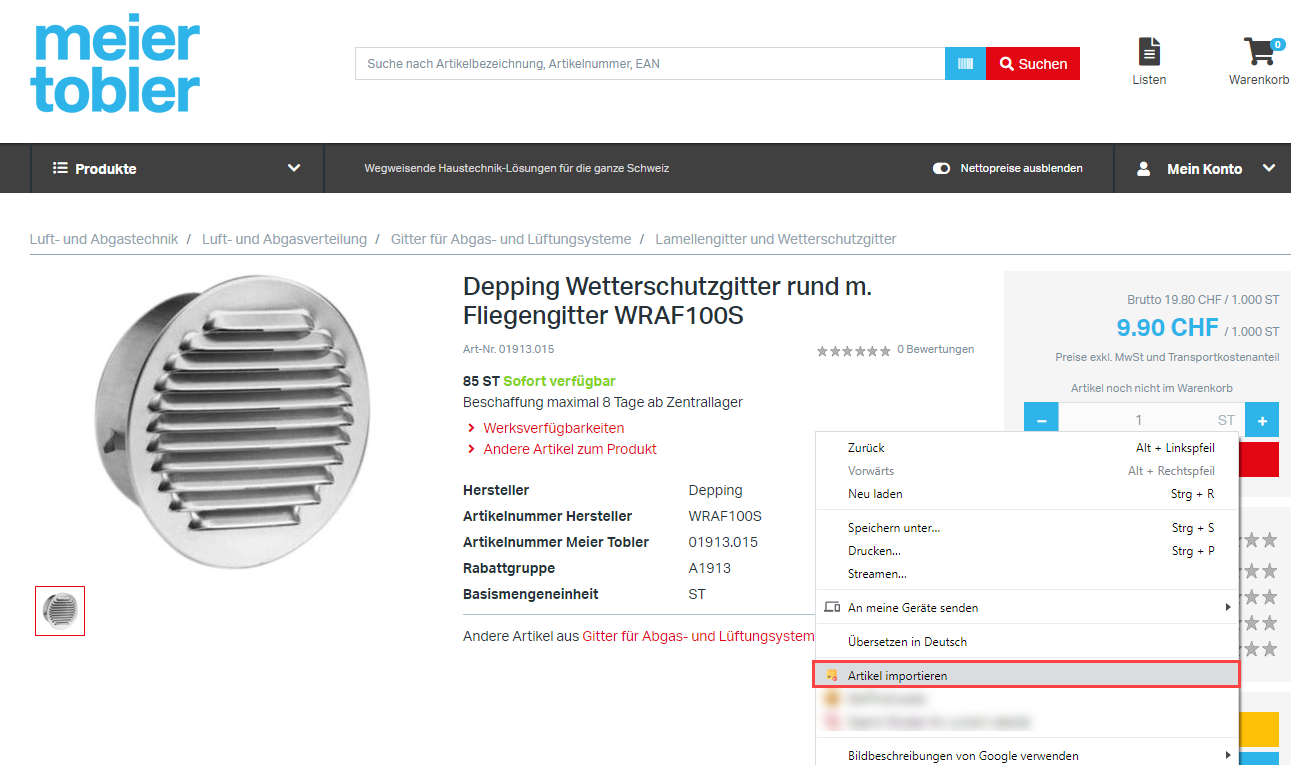Decrease quantity with the minus button
The width and height of the screenshot is (1291, 765).
tap(1041, 420)
